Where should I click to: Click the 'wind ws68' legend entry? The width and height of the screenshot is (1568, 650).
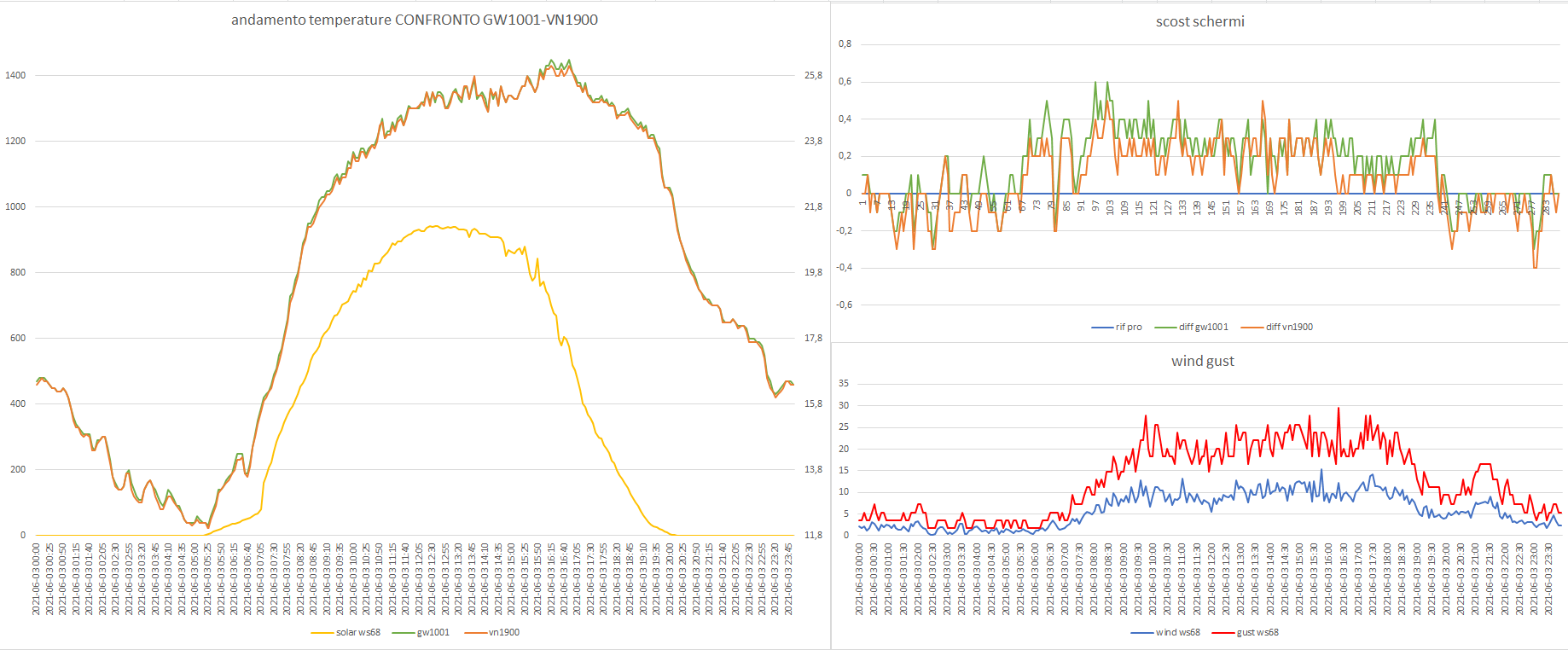[x=1177, y=632]
